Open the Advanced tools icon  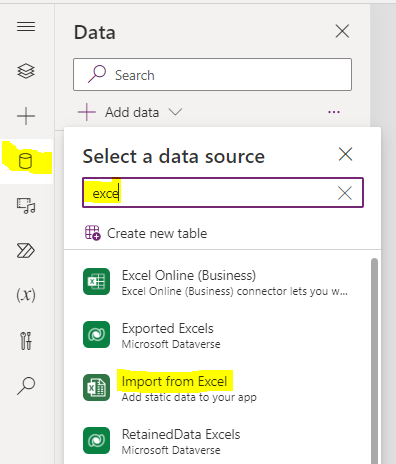tap(26, 340)
